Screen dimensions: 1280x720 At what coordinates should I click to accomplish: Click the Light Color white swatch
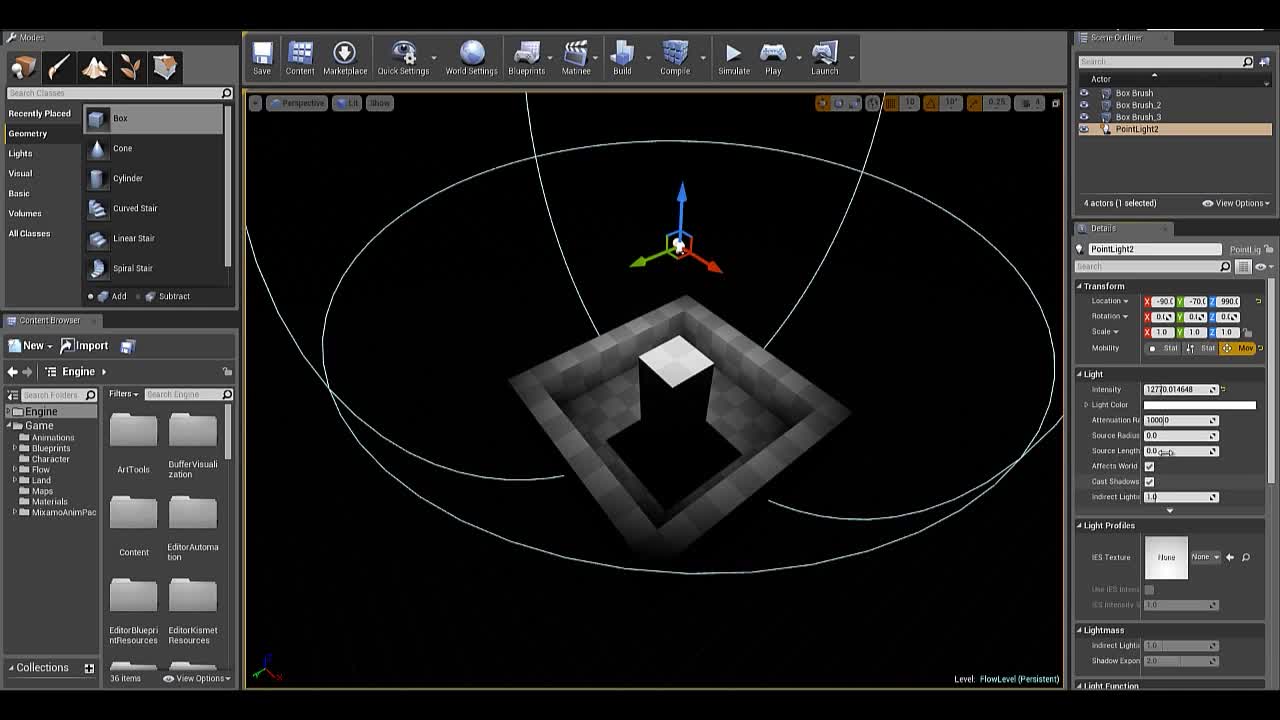(x=1199, y=405)
